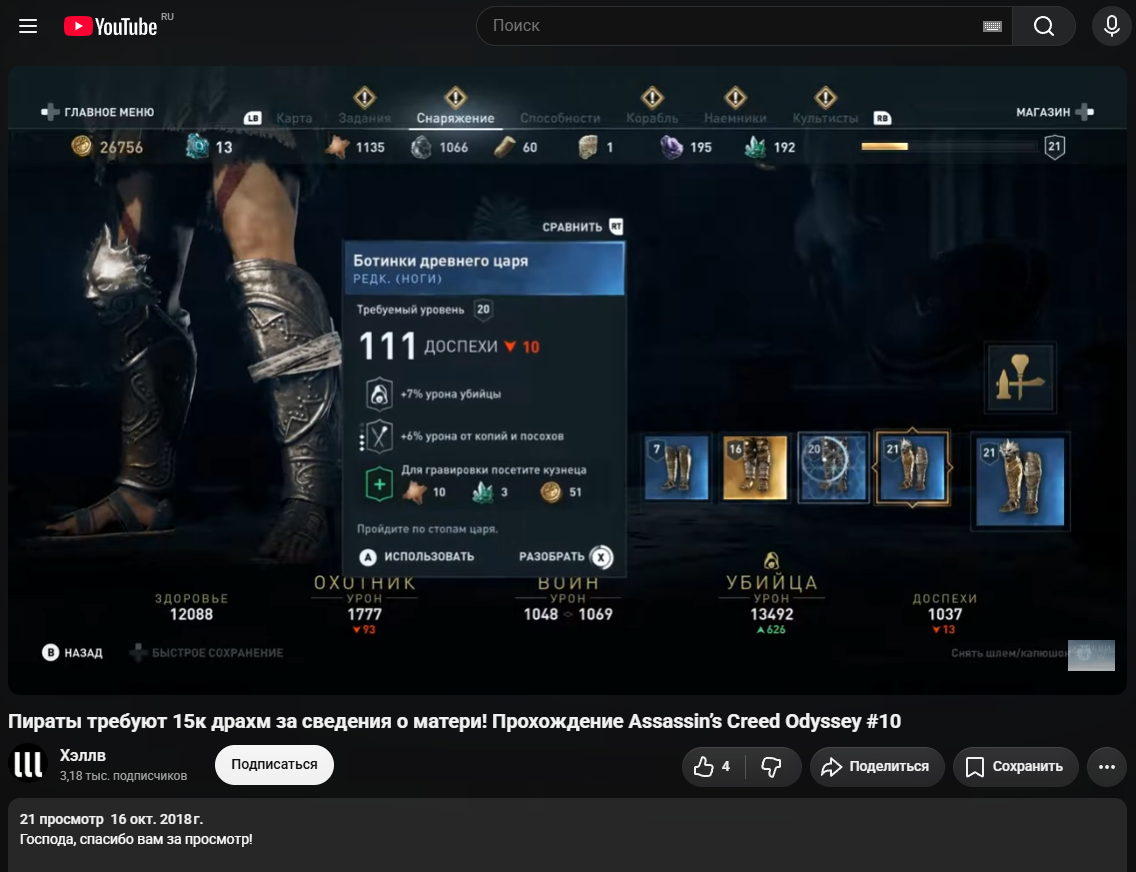Screen dimensions: 1136x872
Task: Open the Хэллв channel avatar
Action: (x=28, y=763)
